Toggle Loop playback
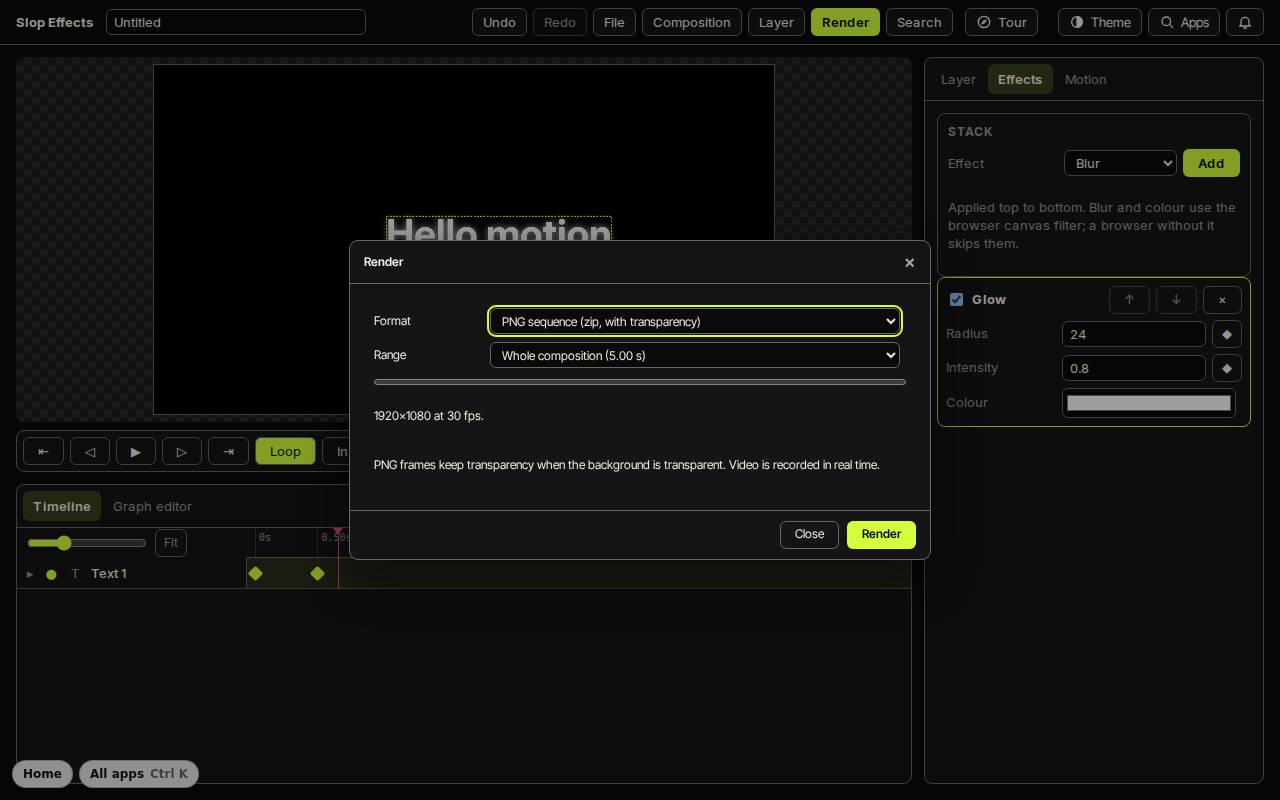Image resolution: width=1280 pixels, height=800 pixels. 285,451
